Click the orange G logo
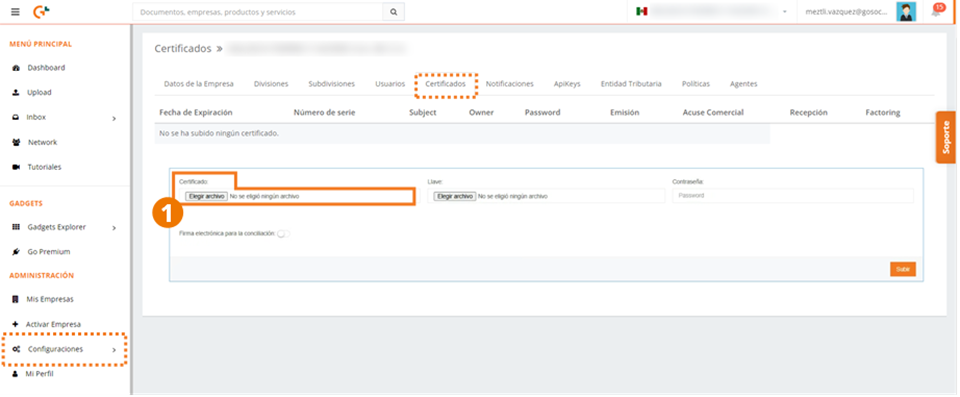 pos(42,11)
